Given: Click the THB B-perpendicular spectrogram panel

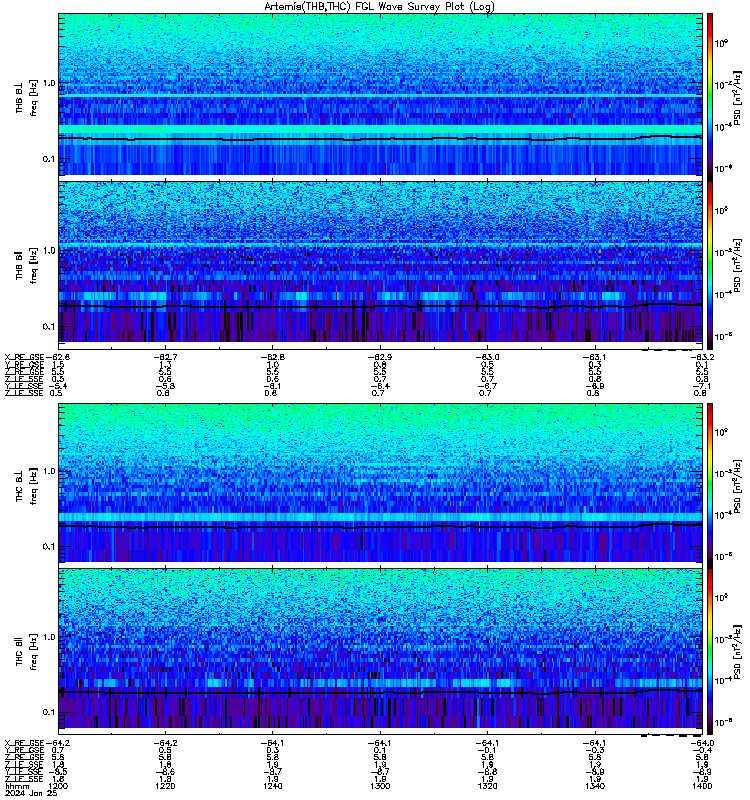Looking at the screenshot, I should [x=381, y=94].
